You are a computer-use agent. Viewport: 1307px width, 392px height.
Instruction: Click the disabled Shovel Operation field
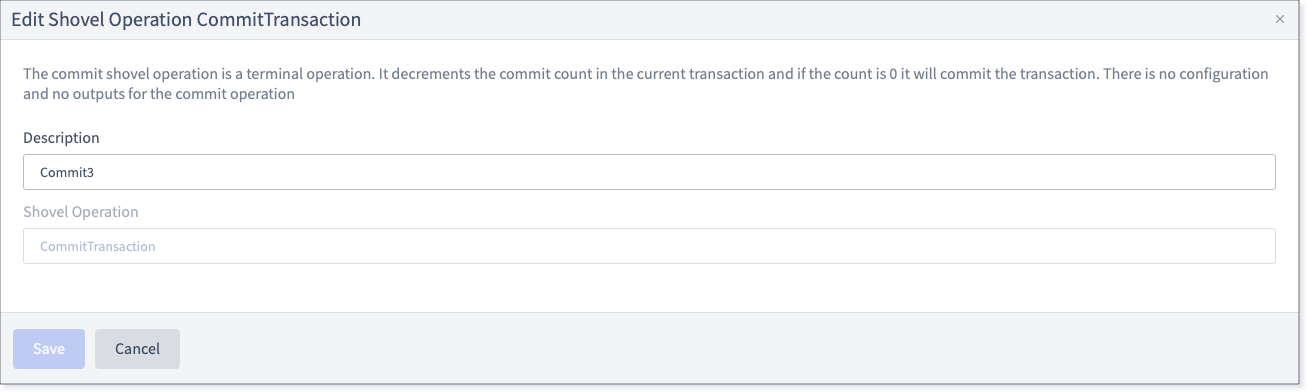pyautogui.click(x=649, y=246)
